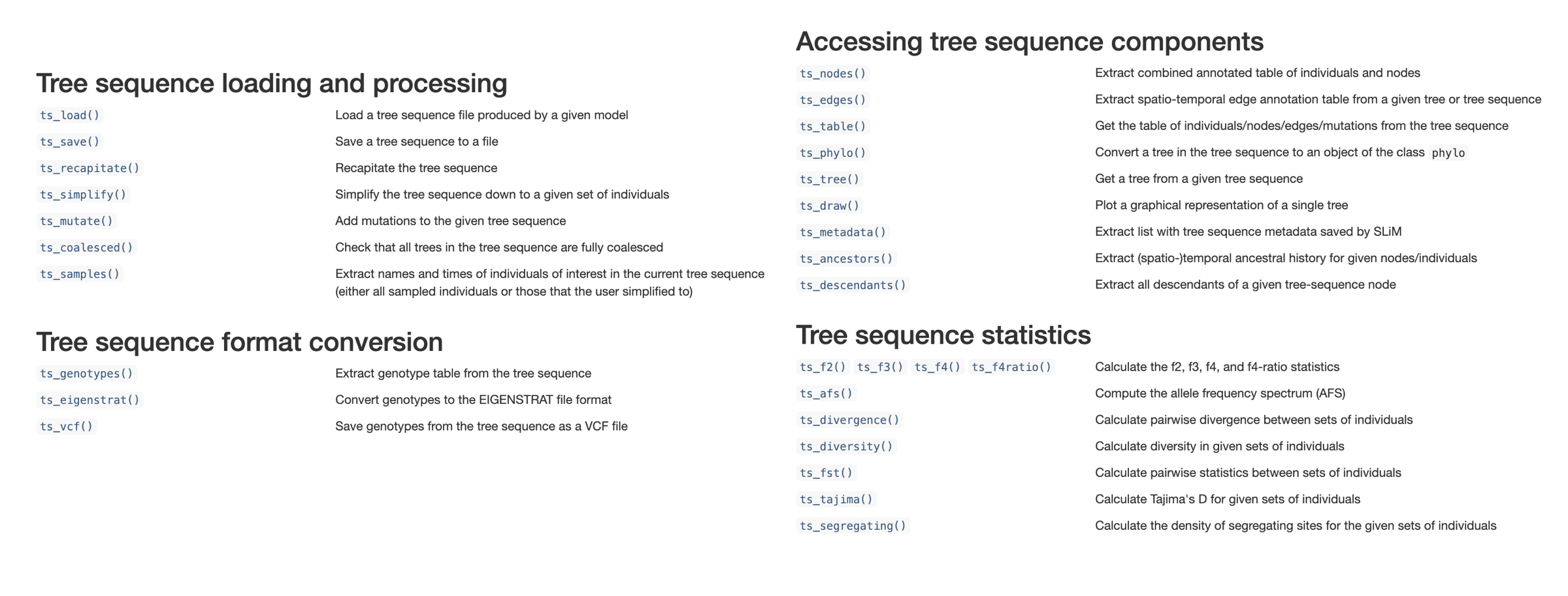Open ts_metadata() documentation
The image size is (1568, 596).
pos(843,232)
